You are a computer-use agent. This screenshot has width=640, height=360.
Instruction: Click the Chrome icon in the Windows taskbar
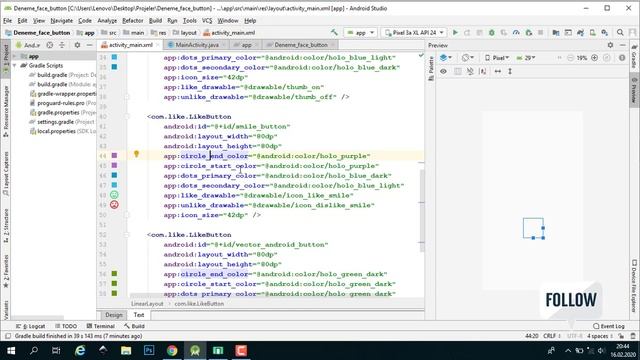pos(172,350)
